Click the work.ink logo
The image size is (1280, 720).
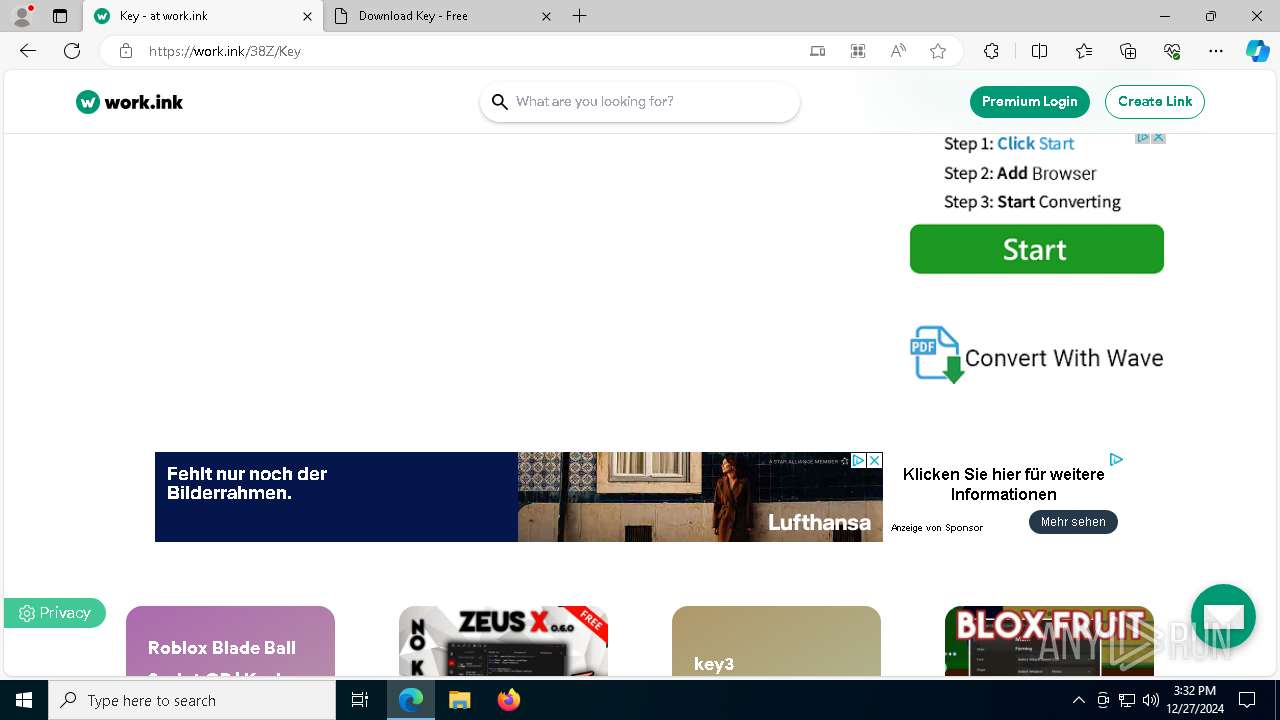pos(129,102)
